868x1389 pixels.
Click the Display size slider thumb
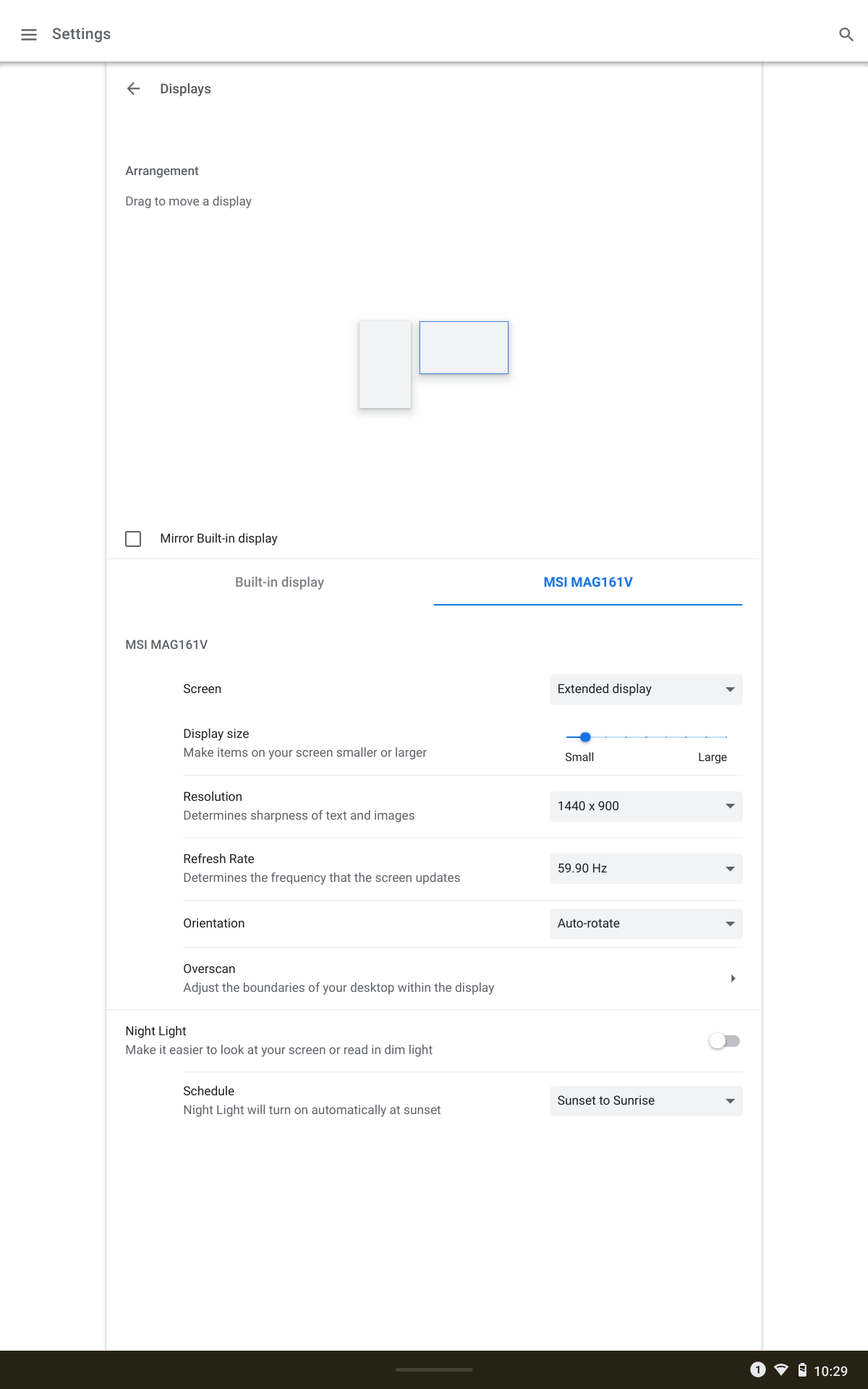(x=585, y=737)
